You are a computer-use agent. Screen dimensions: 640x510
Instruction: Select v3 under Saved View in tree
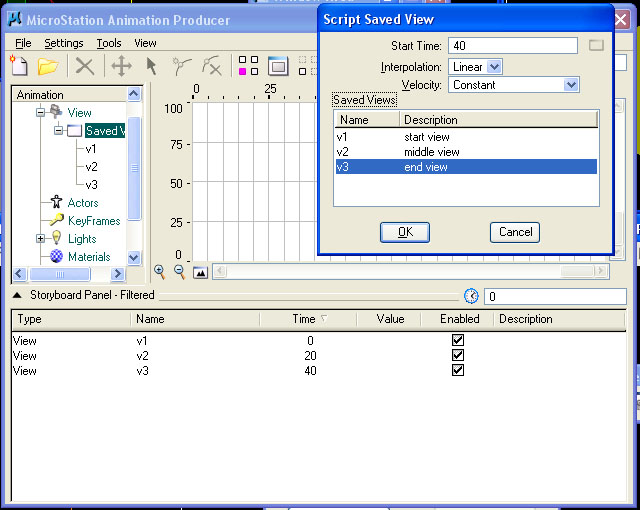pos(91,185)
